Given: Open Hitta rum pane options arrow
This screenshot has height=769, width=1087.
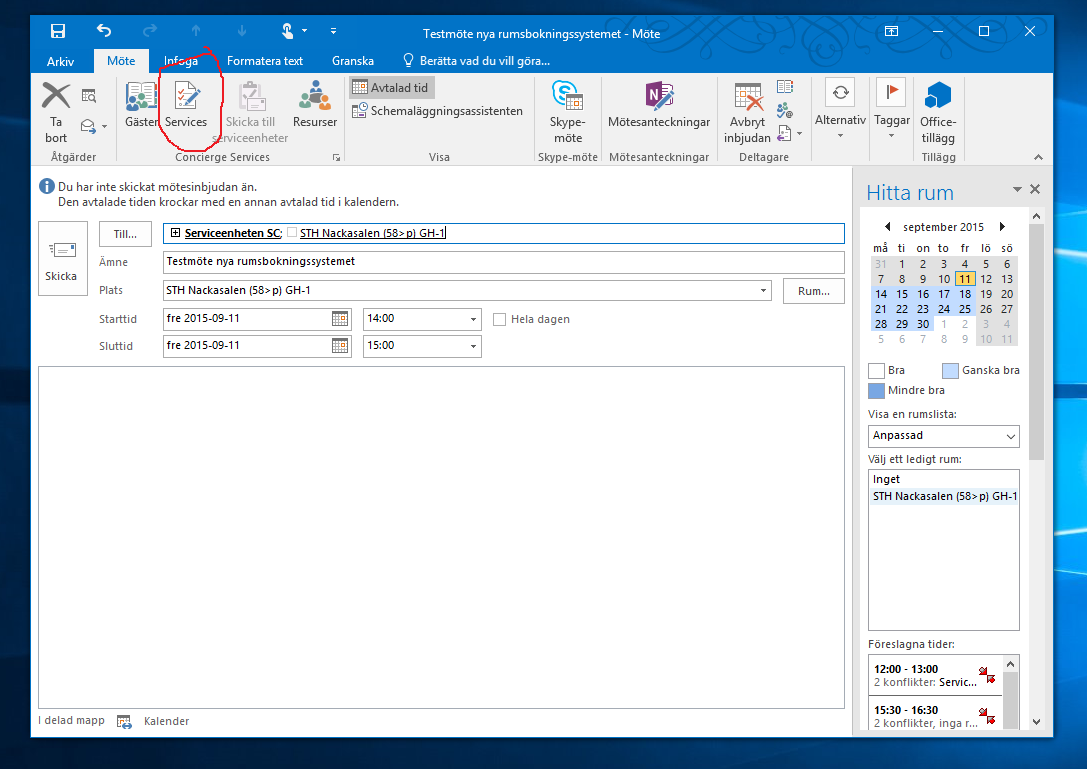Looking at the screenshot, I should tap(1017, 189).
